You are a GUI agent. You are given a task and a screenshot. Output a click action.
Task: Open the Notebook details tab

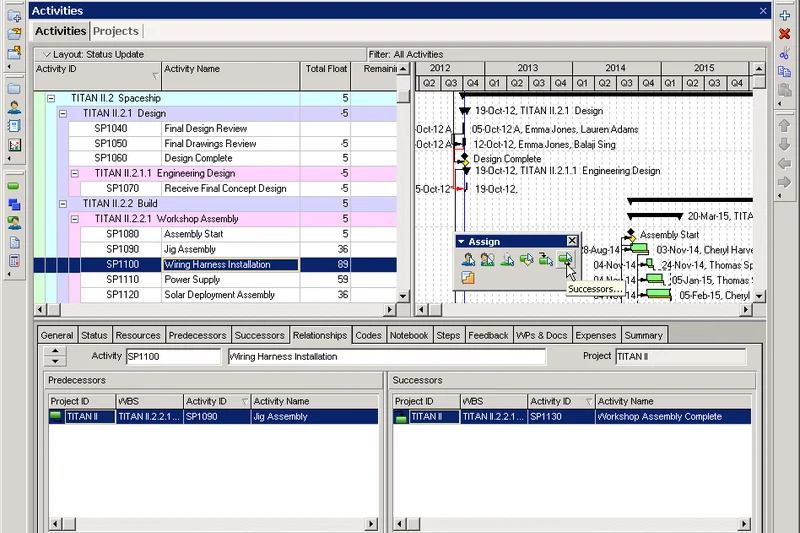(x=409, y=335)
